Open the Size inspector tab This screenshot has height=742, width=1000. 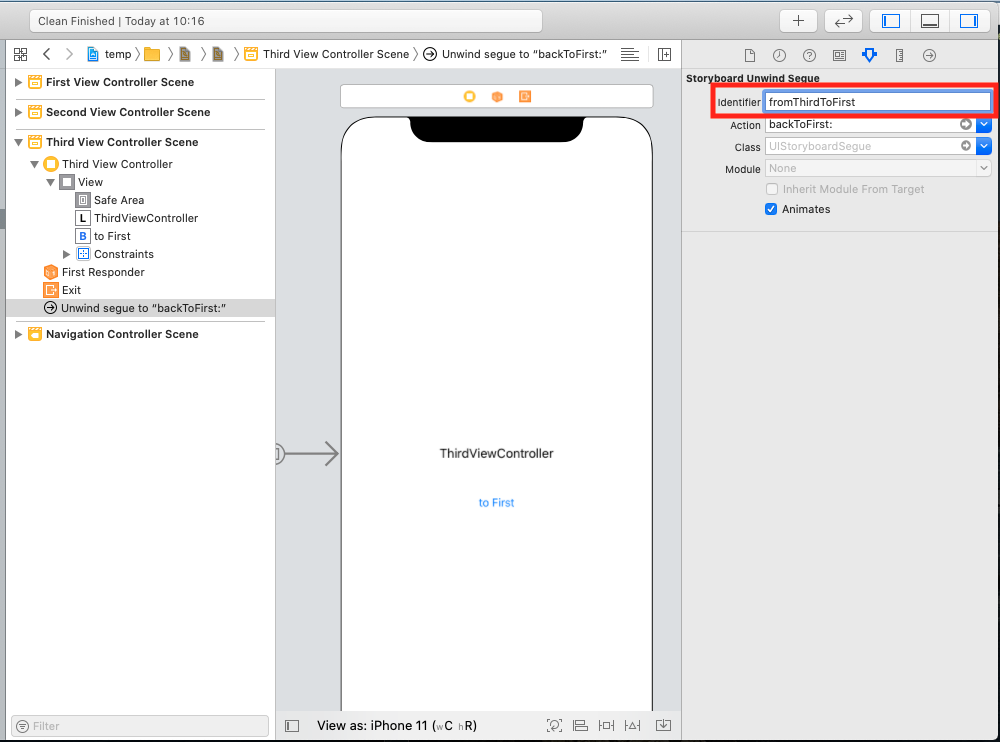(x=899, y=56)
